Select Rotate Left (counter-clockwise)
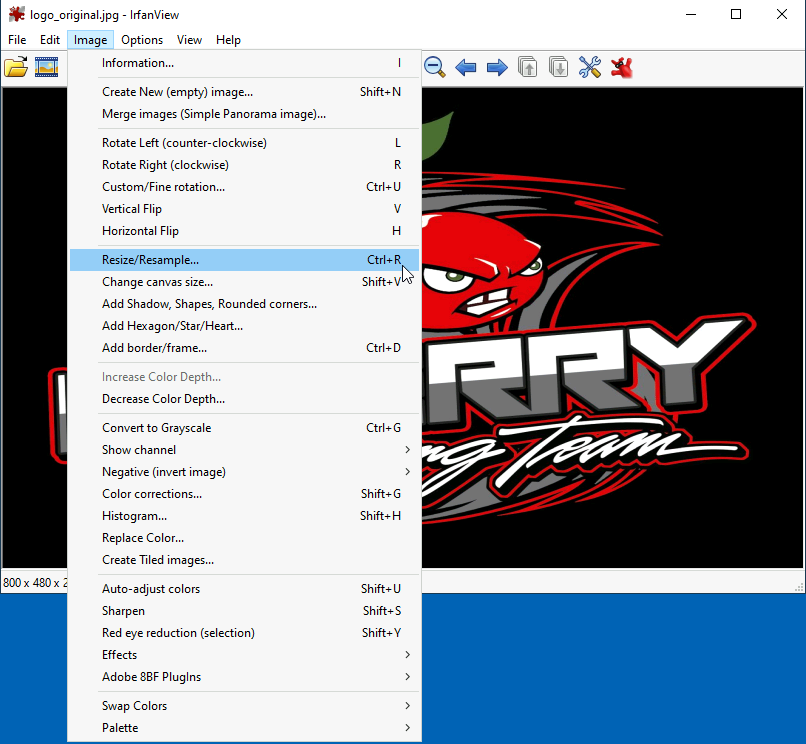The width and height of the screenshot is (806, 744). tap(244, 142)
